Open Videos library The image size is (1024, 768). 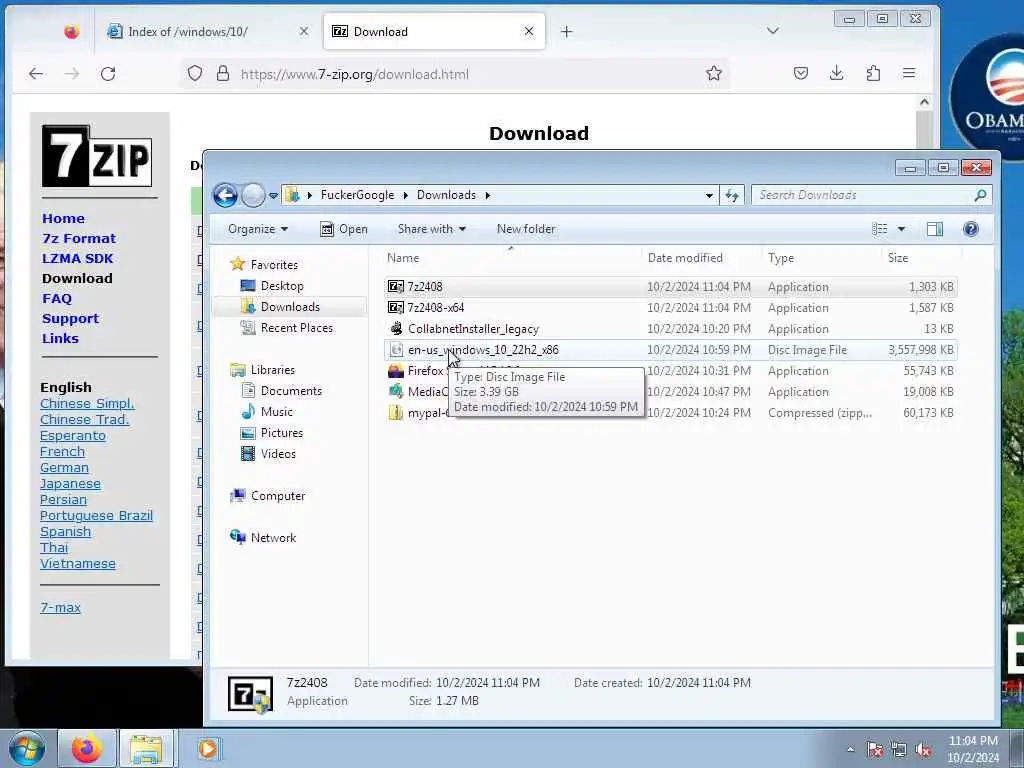tap(278, 453)
